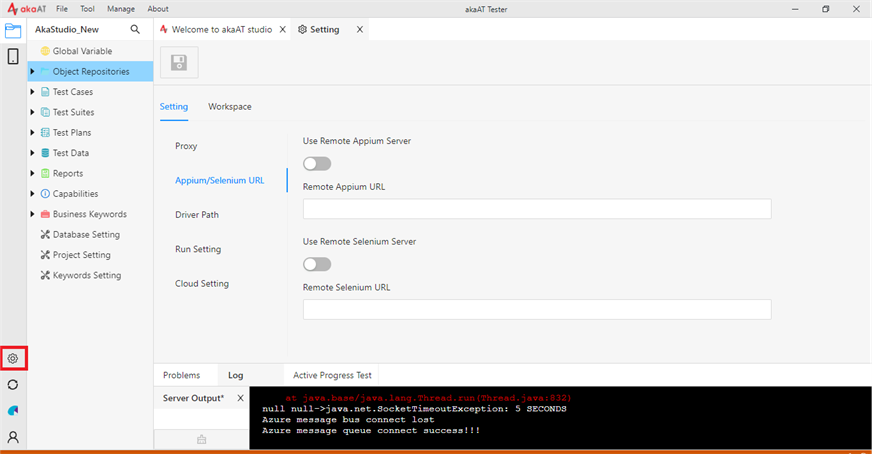Click the refresh sync sidebar icon
The image size is (872, 454).
(13, 384)
